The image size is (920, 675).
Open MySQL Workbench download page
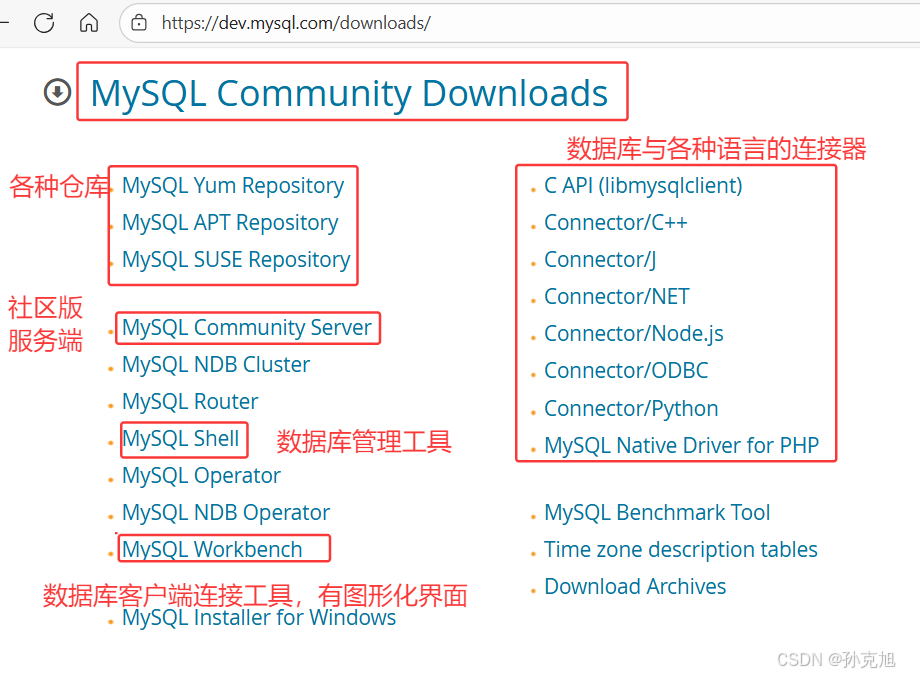212,549
